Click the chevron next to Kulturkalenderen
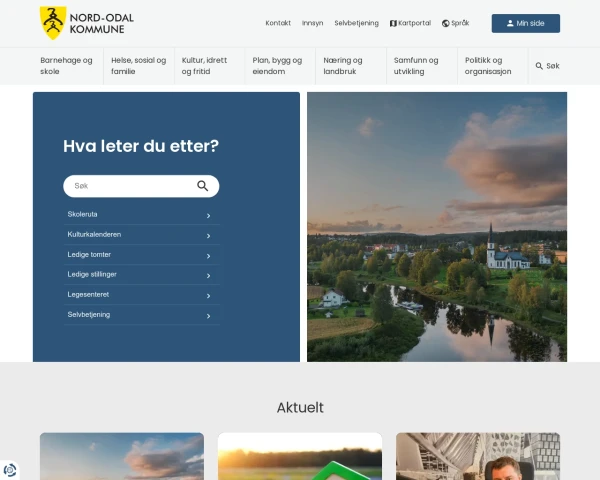Screen dimensions: 600x480 pos(209,236)
